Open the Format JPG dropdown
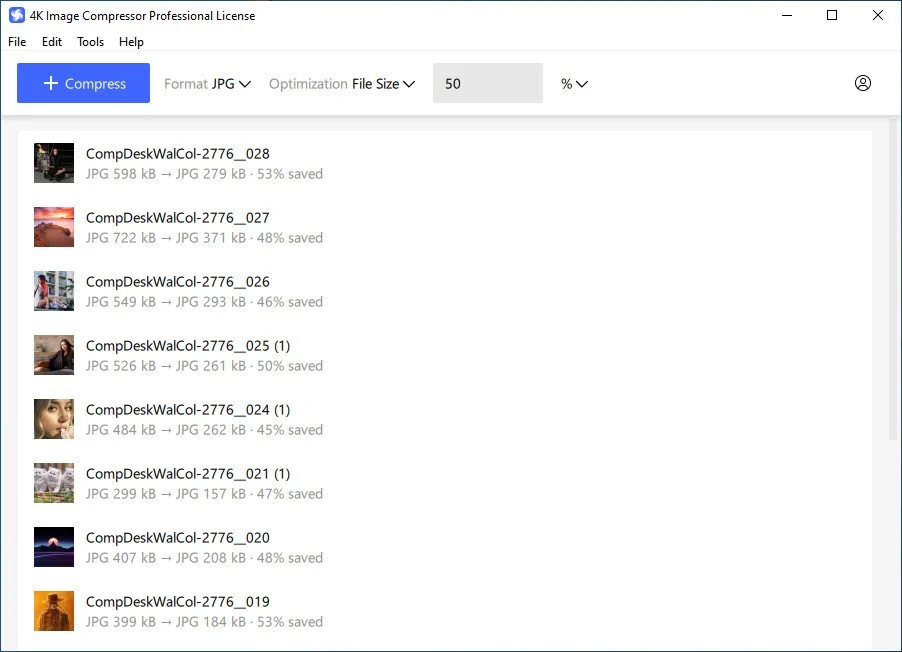 click(208, 84)
